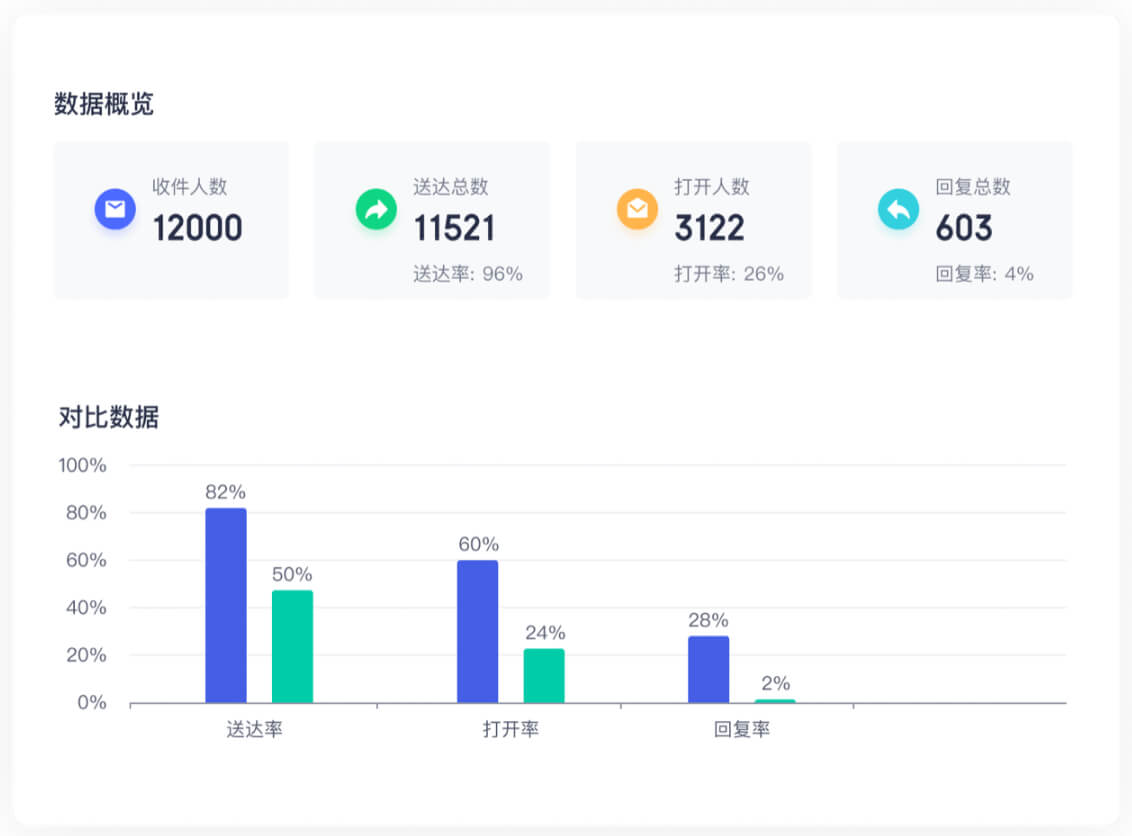Screen dimensions: 1132x836
Task: Click the 0% y-axis tick label
Action: (x=92, y=702)
